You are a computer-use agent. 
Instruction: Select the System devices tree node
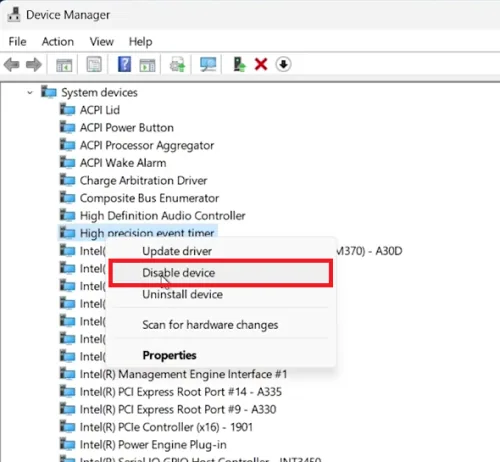point(99,92)
